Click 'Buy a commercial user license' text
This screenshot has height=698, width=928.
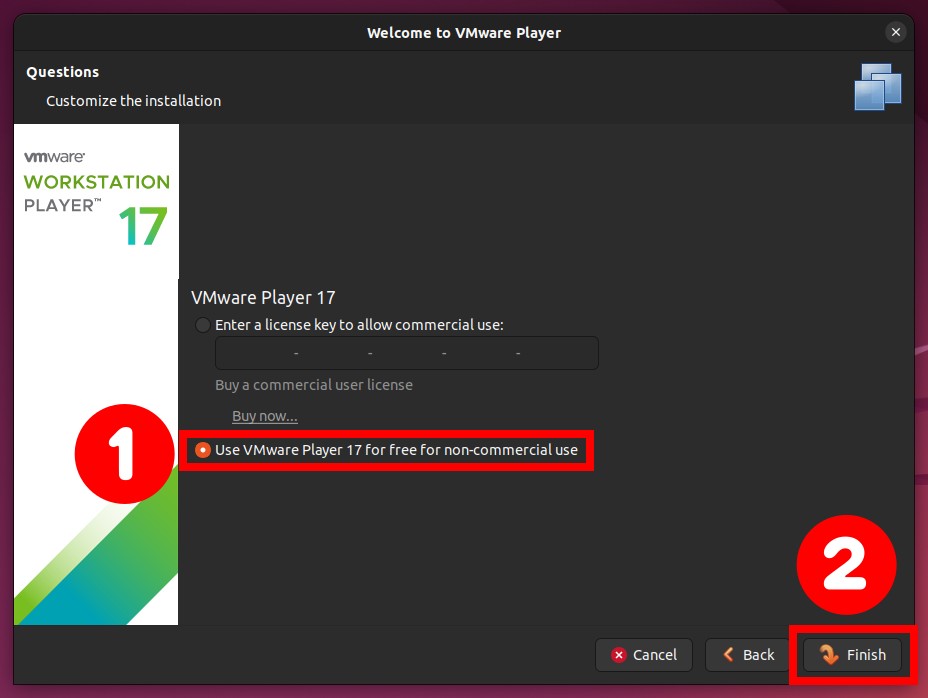[x=314, y=385]
